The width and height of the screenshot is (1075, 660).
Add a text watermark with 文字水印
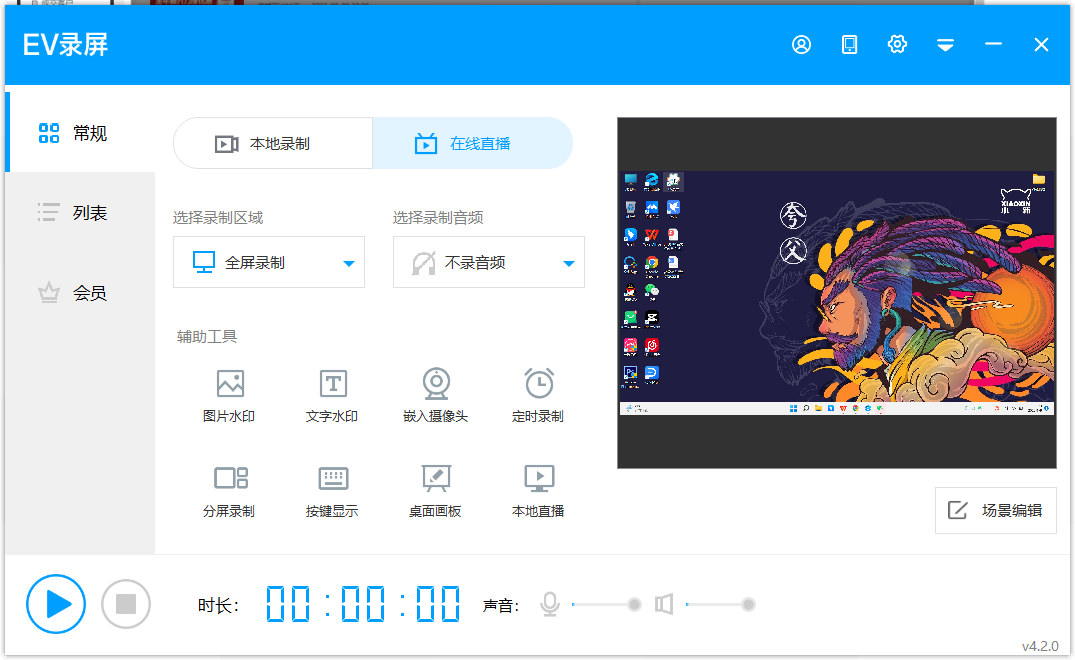click(x=332, y=395)
